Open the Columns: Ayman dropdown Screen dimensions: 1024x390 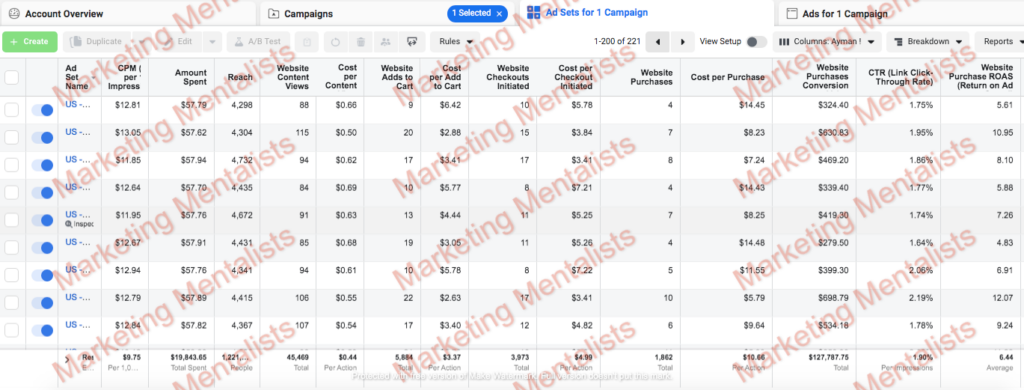point(827,42)
